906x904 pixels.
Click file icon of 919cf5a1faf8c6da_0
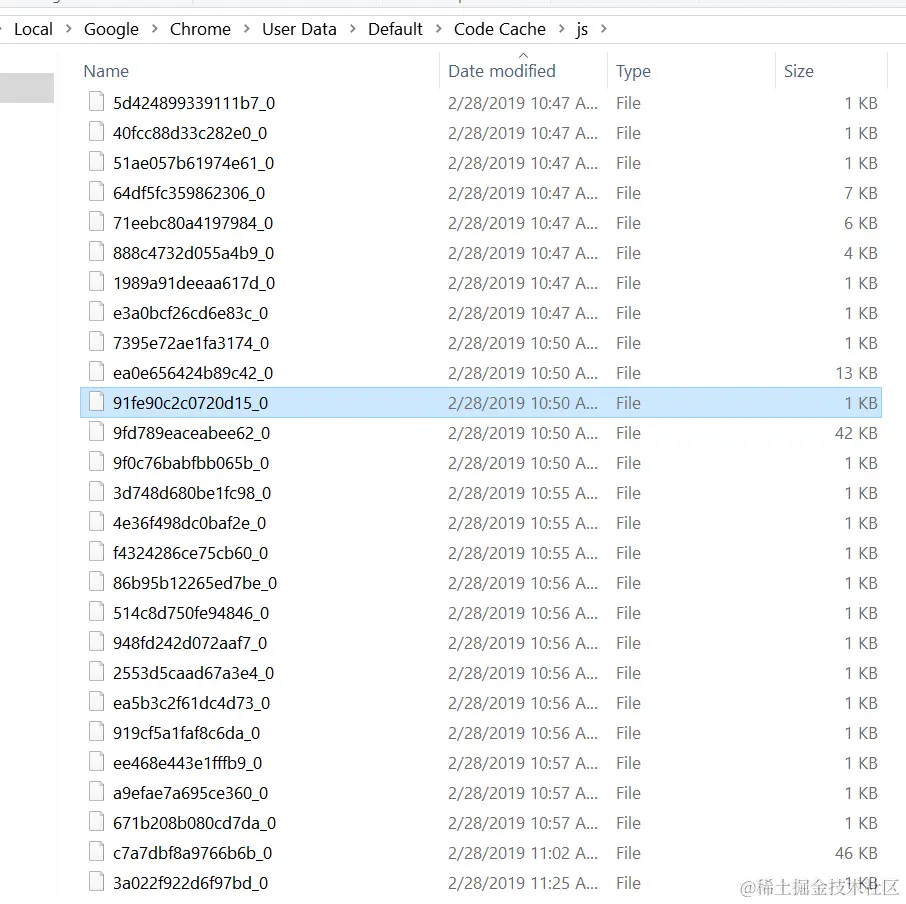pyautogui.click(x=96, y=732)
